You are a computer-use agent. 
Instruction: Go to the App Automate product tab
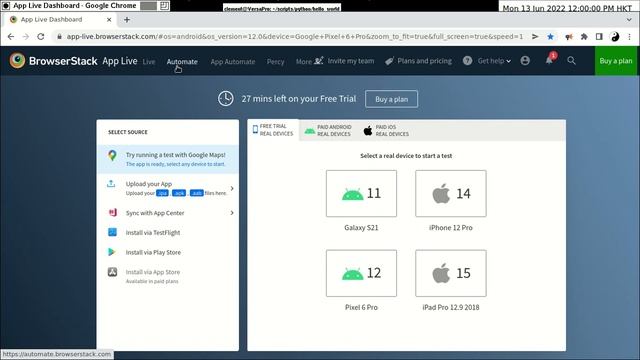point(233,62)
